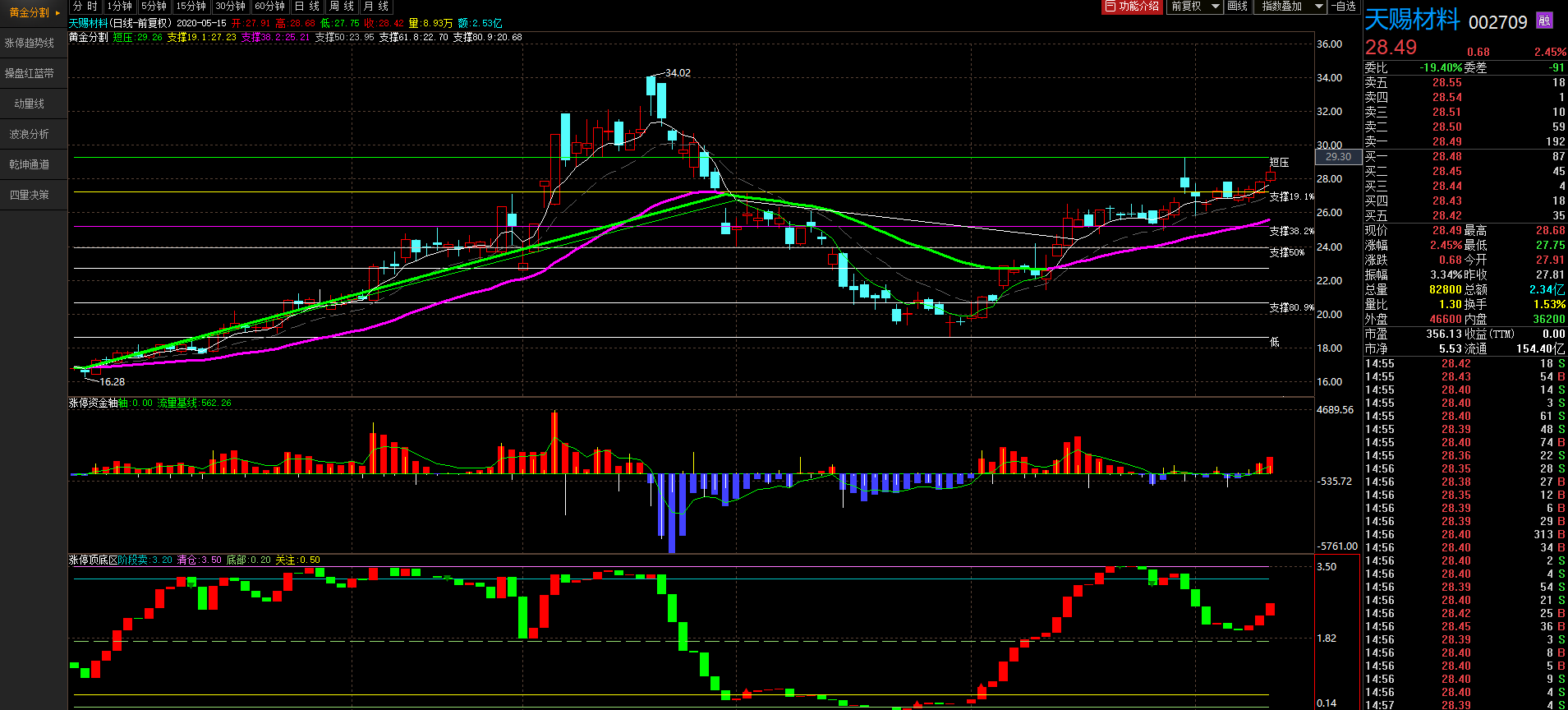Screen dimensions: 1568x710
Task: Click the 短压 resistance line label
Action: [x=1279, y=163]
